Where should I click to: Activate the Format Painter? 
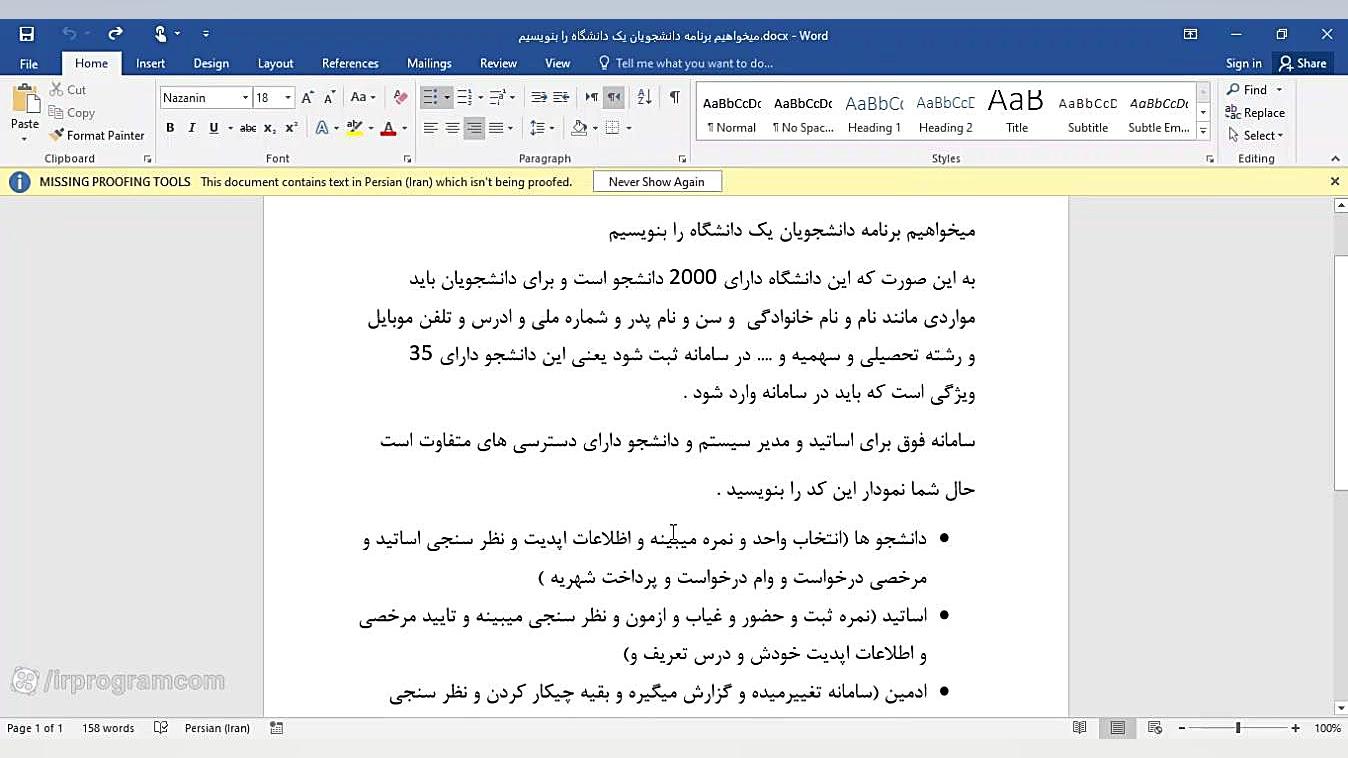(x=97, y=135)
